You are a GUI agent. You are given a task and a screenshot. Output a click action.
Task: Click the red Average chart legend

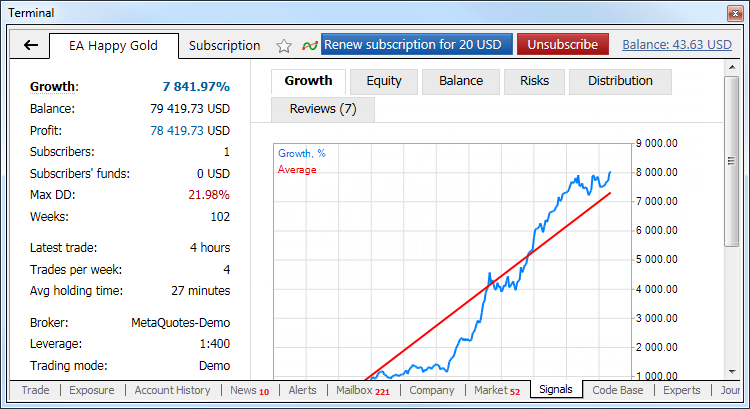(297, 170)
